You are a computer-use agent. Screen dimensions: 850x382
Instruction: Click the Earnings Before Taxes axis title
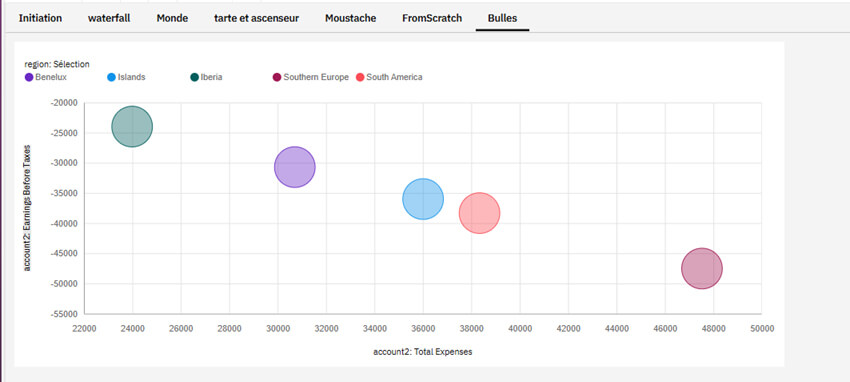(x=27, y=208)
